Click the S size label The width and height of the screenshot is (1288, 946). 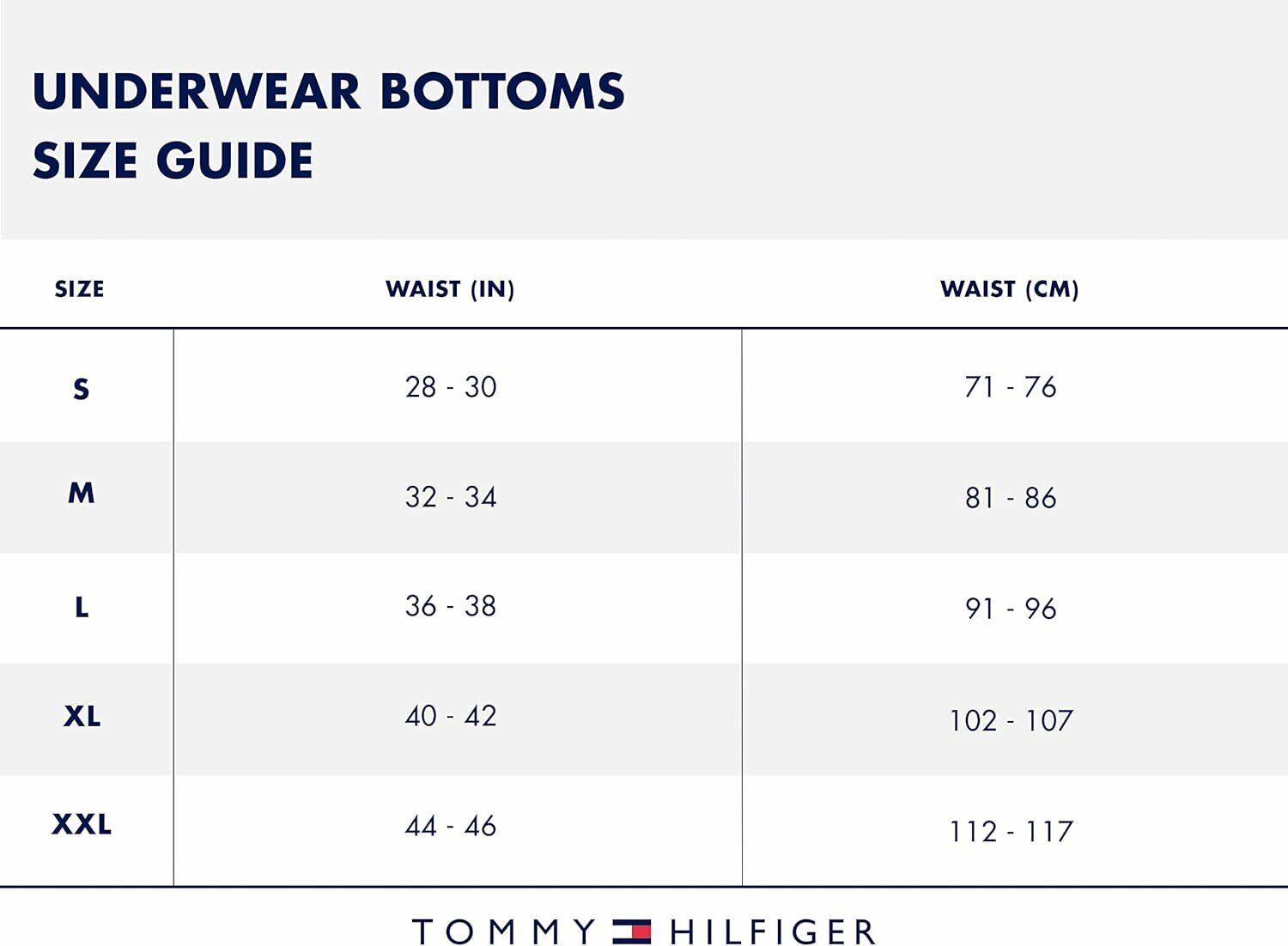(81, 389)
